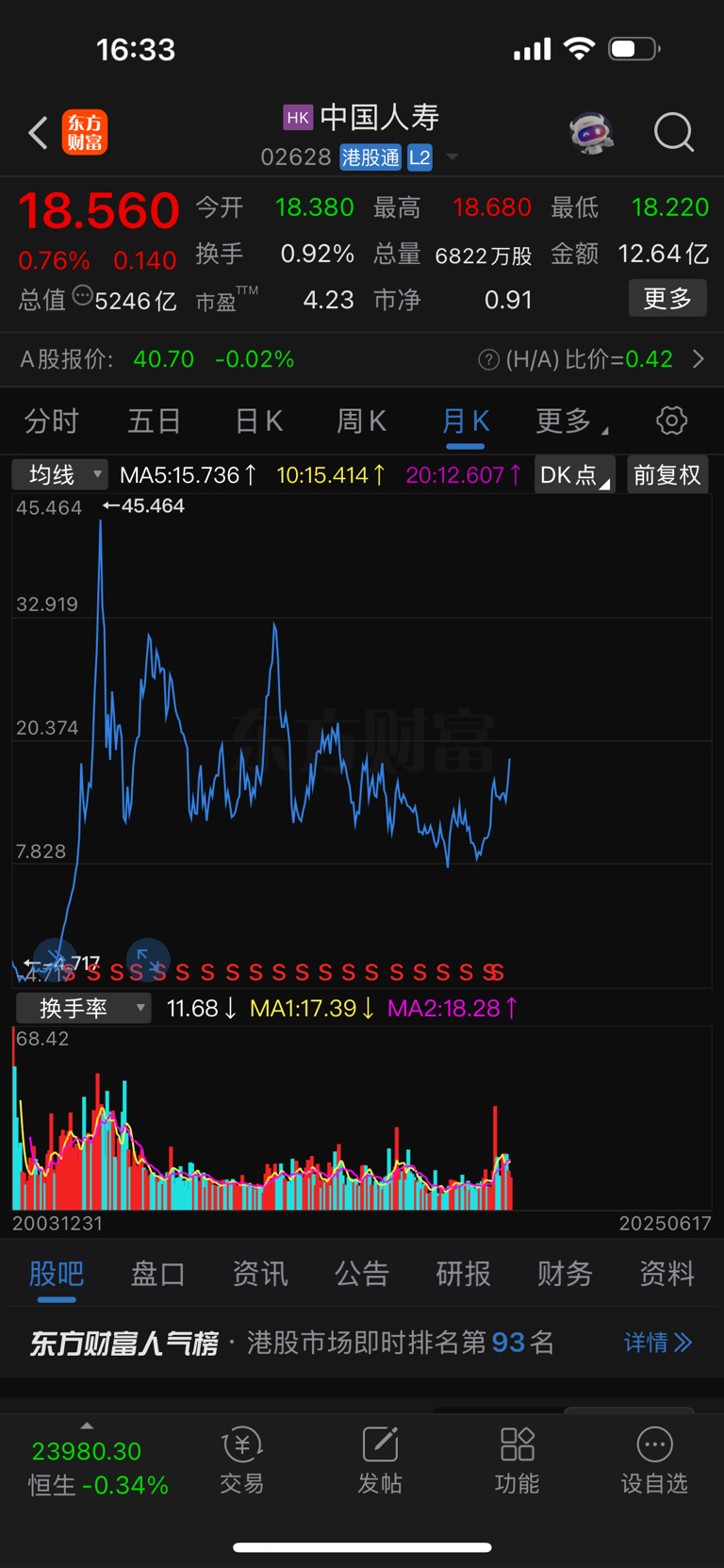The width and height of the screenshot is (724, 1568).
Task: Tap the chart expand arrows icon
Action: [x=148, y=958]
